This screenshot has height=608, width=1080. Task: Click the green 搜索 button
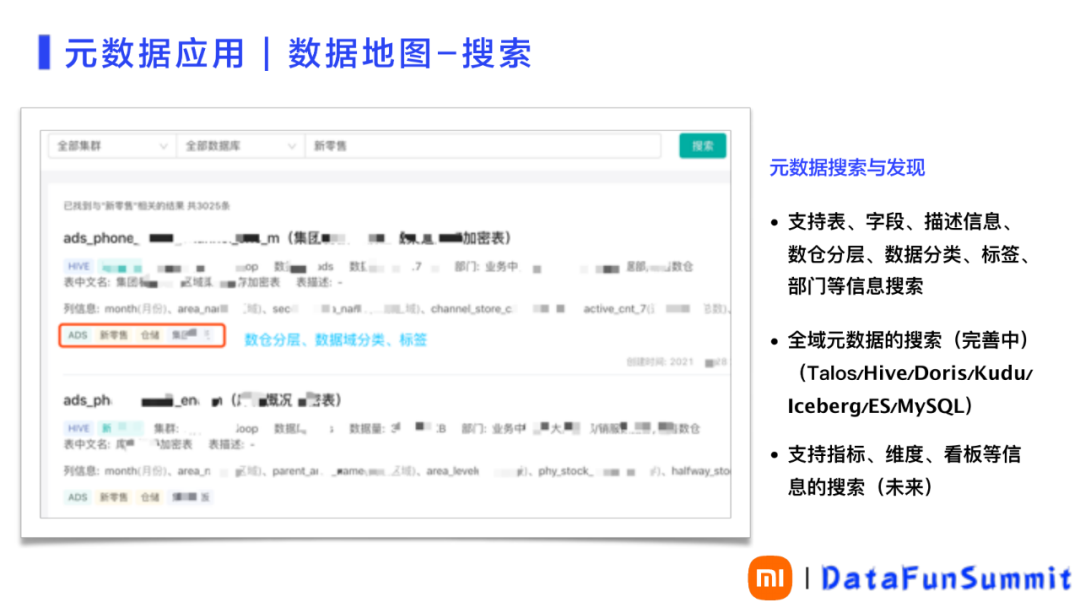pyautogui.click(x=702, y=146)
